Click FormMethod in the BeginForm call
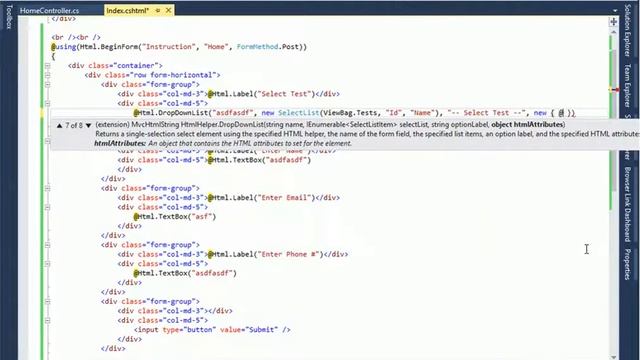 (258, 47)
